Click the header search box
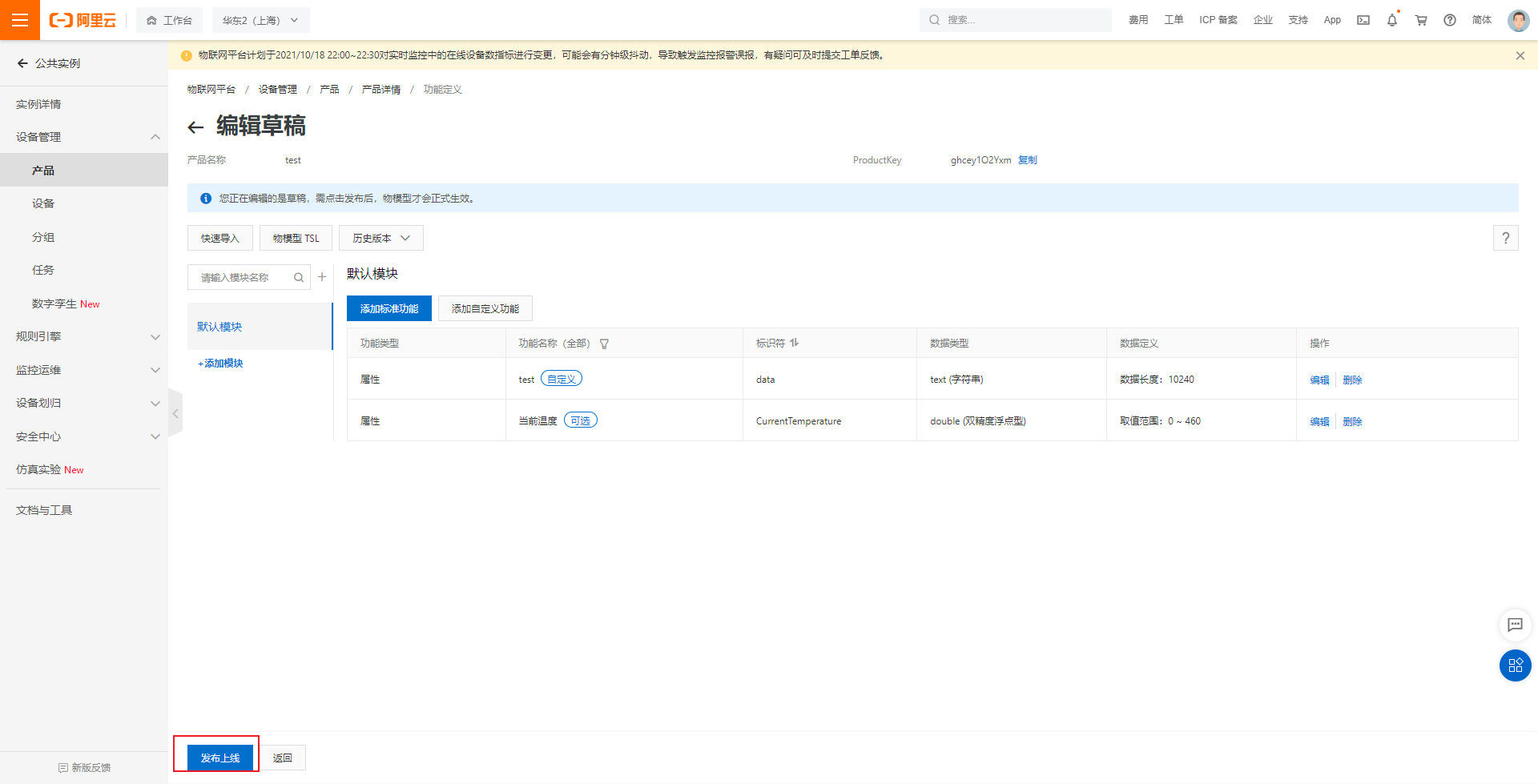 pyautogui.click(x=1015, y=20)
